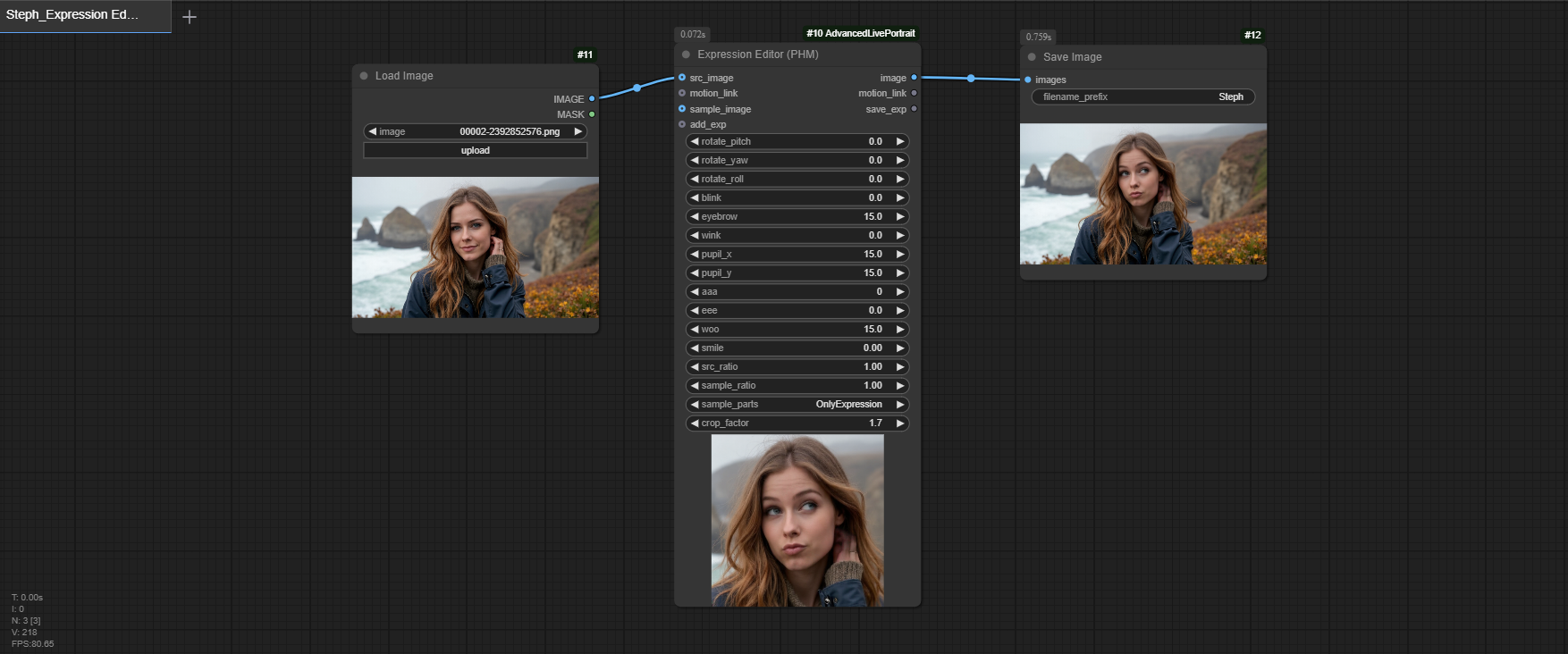Edit the filename_prefix field
This screenshot has height=654, width=1568.
tap(1142, 96)
